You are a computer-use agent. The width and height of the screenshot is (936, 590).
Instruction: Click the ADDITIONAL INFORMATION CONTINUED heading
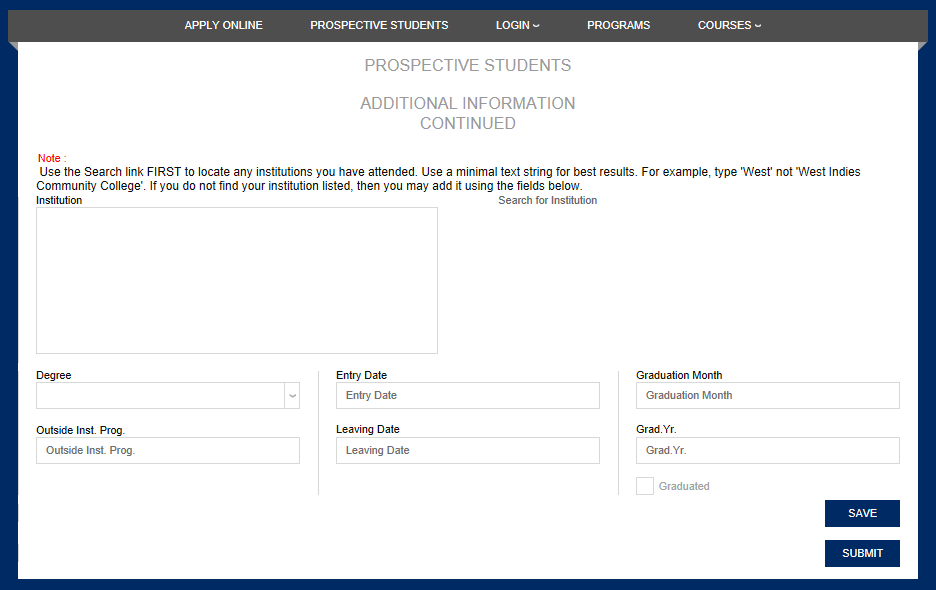[467, 112]
